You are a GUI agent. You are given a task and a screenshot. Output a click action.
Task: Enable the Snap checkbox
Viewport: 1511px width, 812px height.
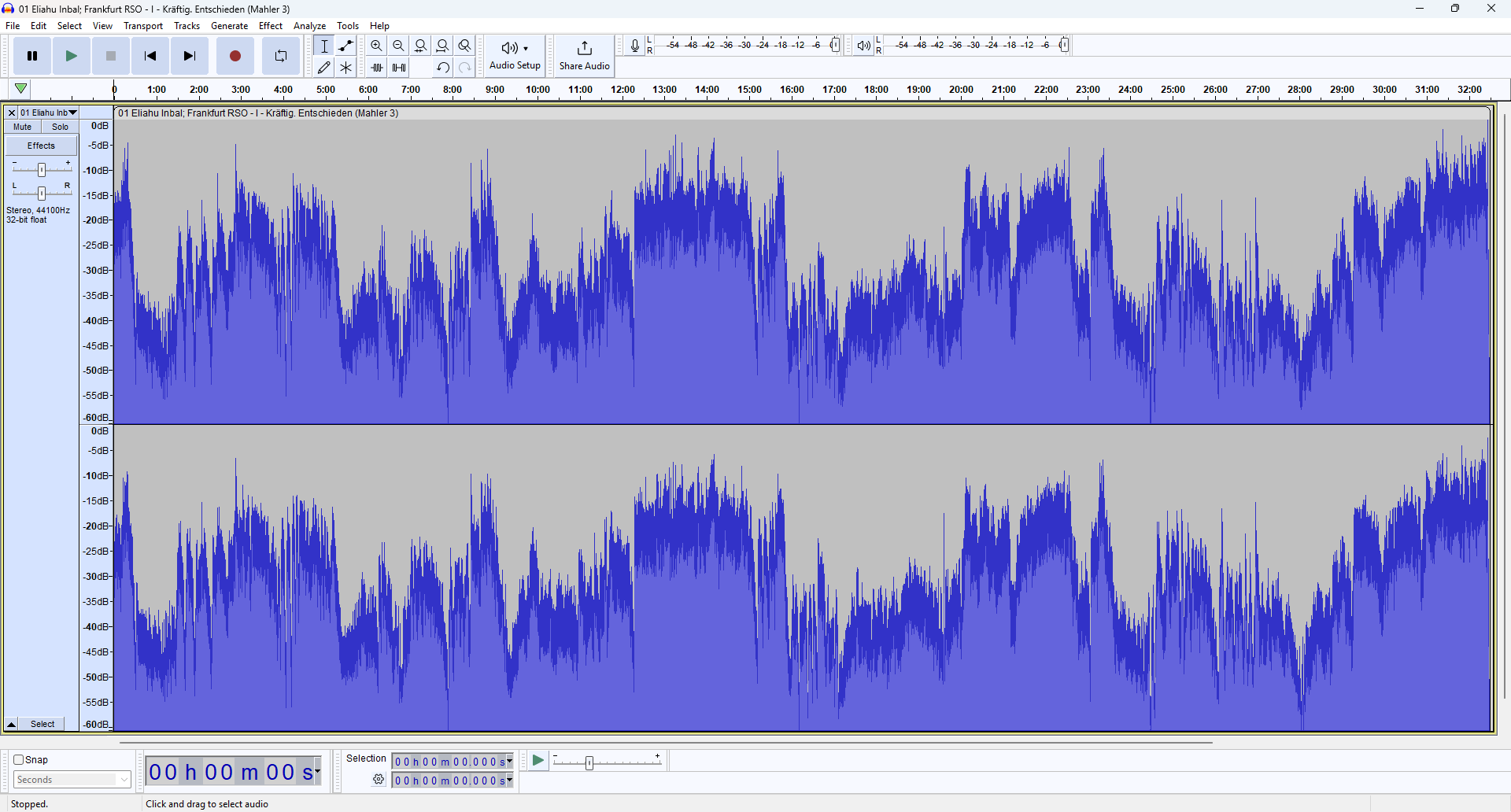coord(19,759)
